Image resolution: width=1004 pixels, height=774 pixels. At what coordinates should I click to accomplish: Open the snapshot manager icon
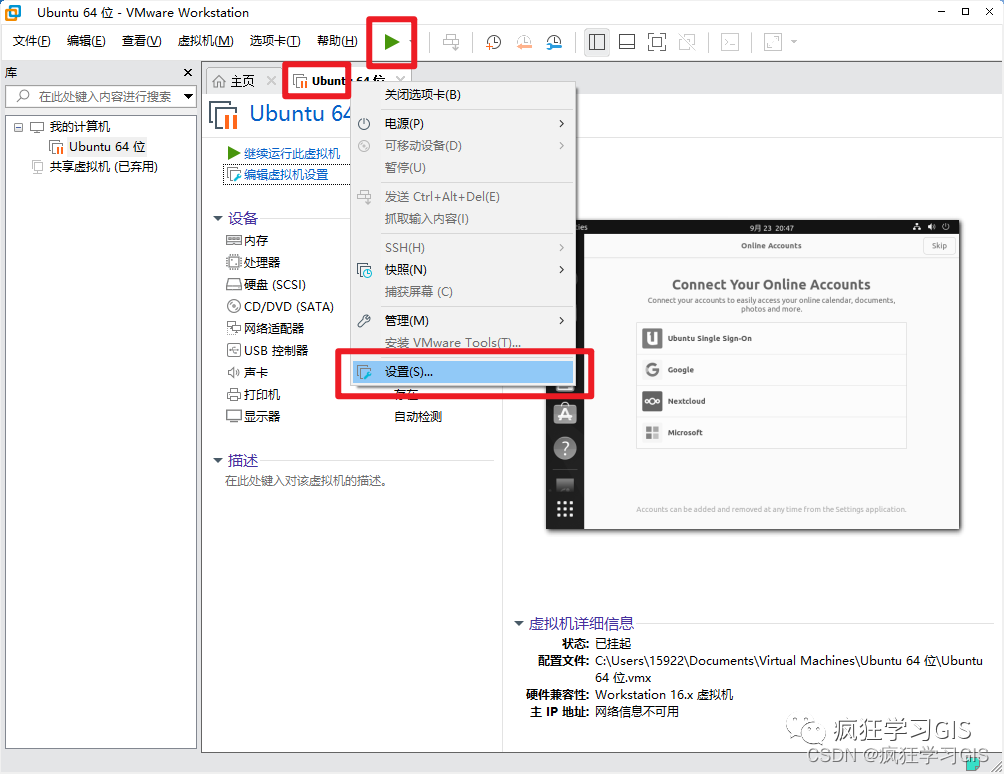[554, 42]
